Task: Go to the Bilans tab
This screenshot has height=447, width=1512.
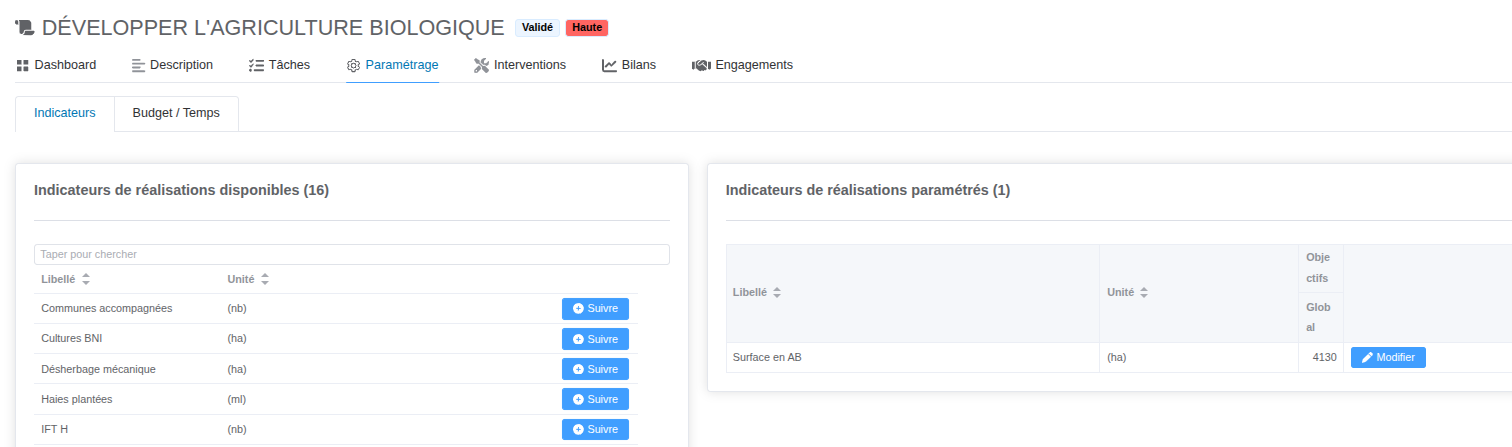Action: pyautogui.click(x=629, y=65)
